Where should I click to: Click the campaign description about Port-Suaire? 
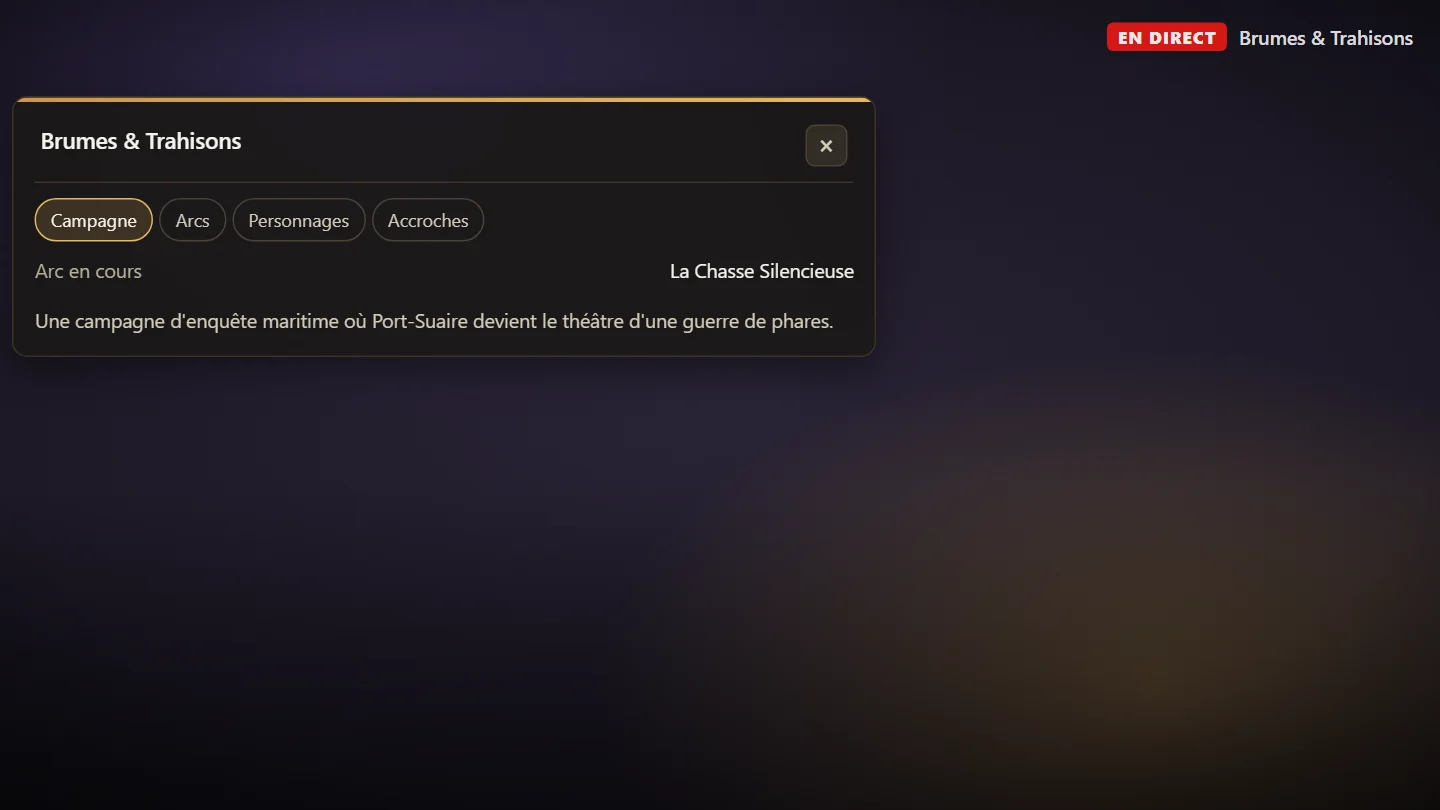tap(434, 321)
